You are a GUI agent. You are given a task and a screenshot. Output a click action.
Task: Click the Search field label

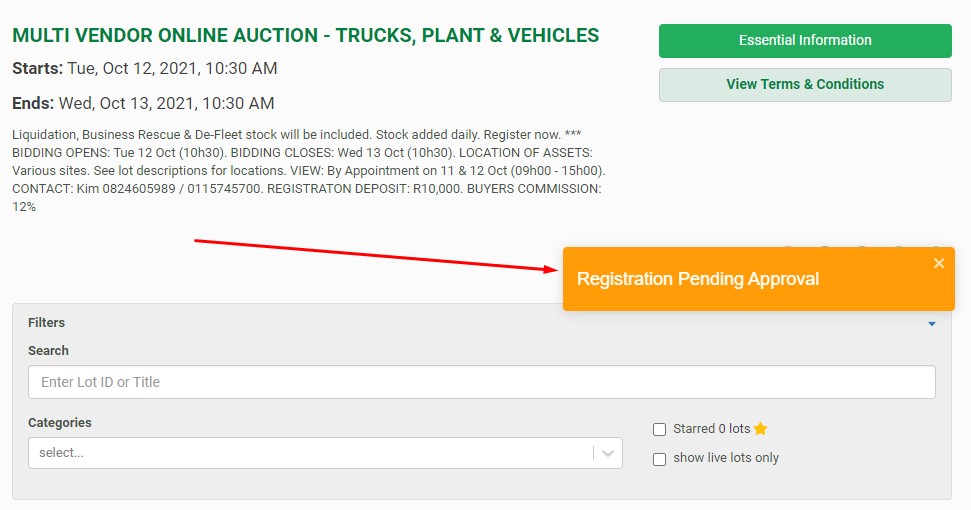coord(48,351)
